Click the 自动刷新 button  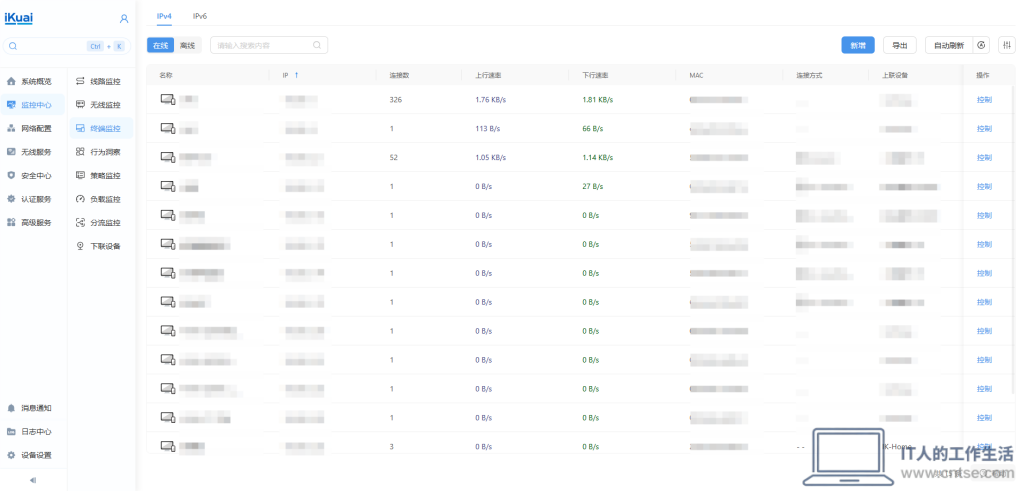[949, 45]
